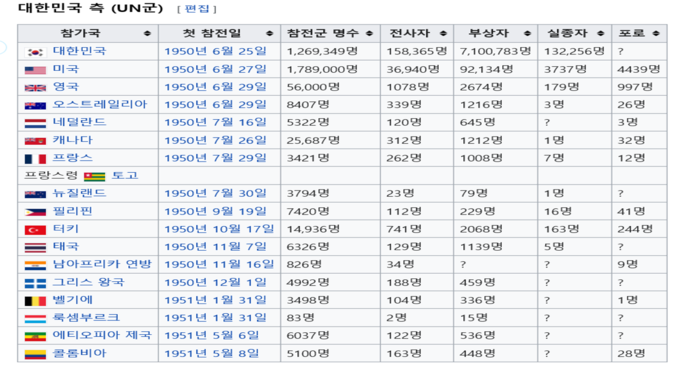The height and width of the screenshot is (367, 680).
Task: Open the 태국 country link
Action: coord(66,246)
